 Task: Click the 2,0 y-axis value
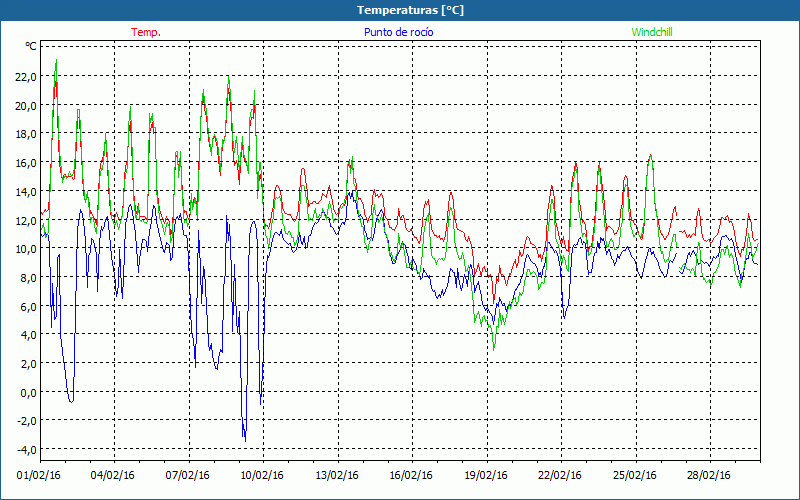coord(29,364)
